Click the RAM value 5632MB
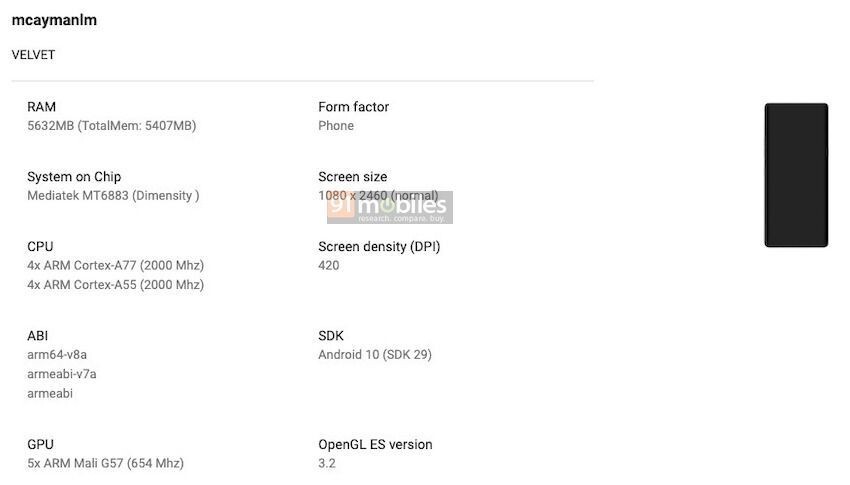The height and width of the screenshot is (485, 850). 111,126
